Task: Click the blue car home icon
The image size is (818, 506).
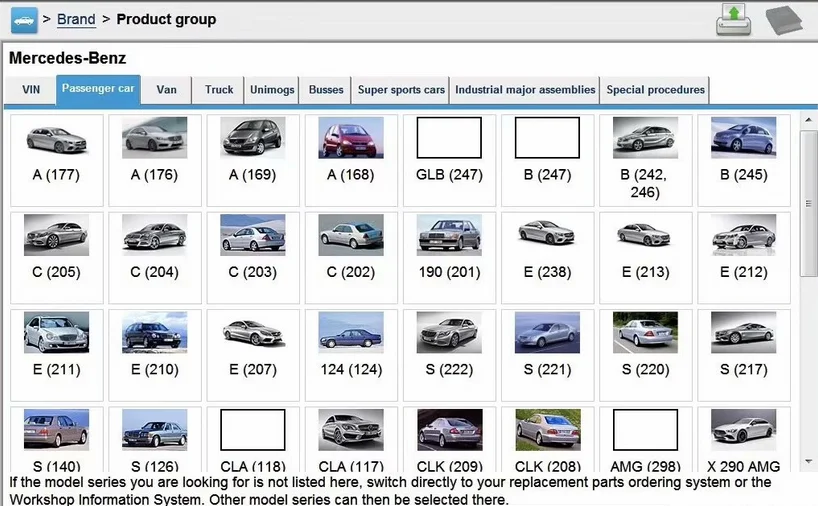Action: coord(24,20)
